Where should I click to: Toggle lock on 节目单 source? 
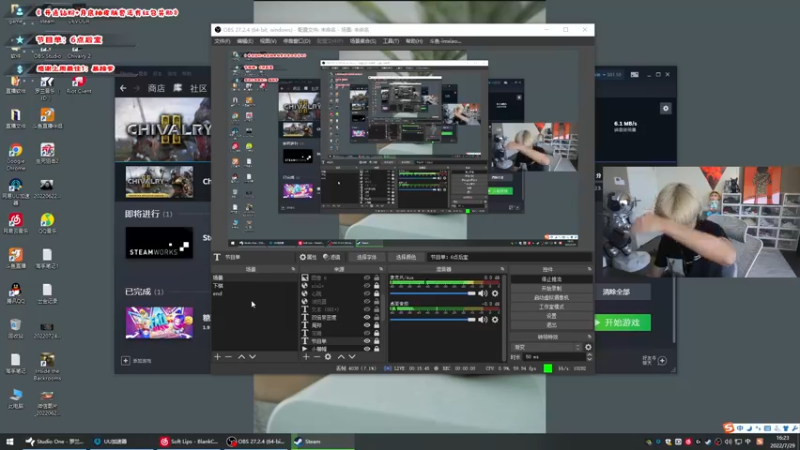(x=377, y=341)
